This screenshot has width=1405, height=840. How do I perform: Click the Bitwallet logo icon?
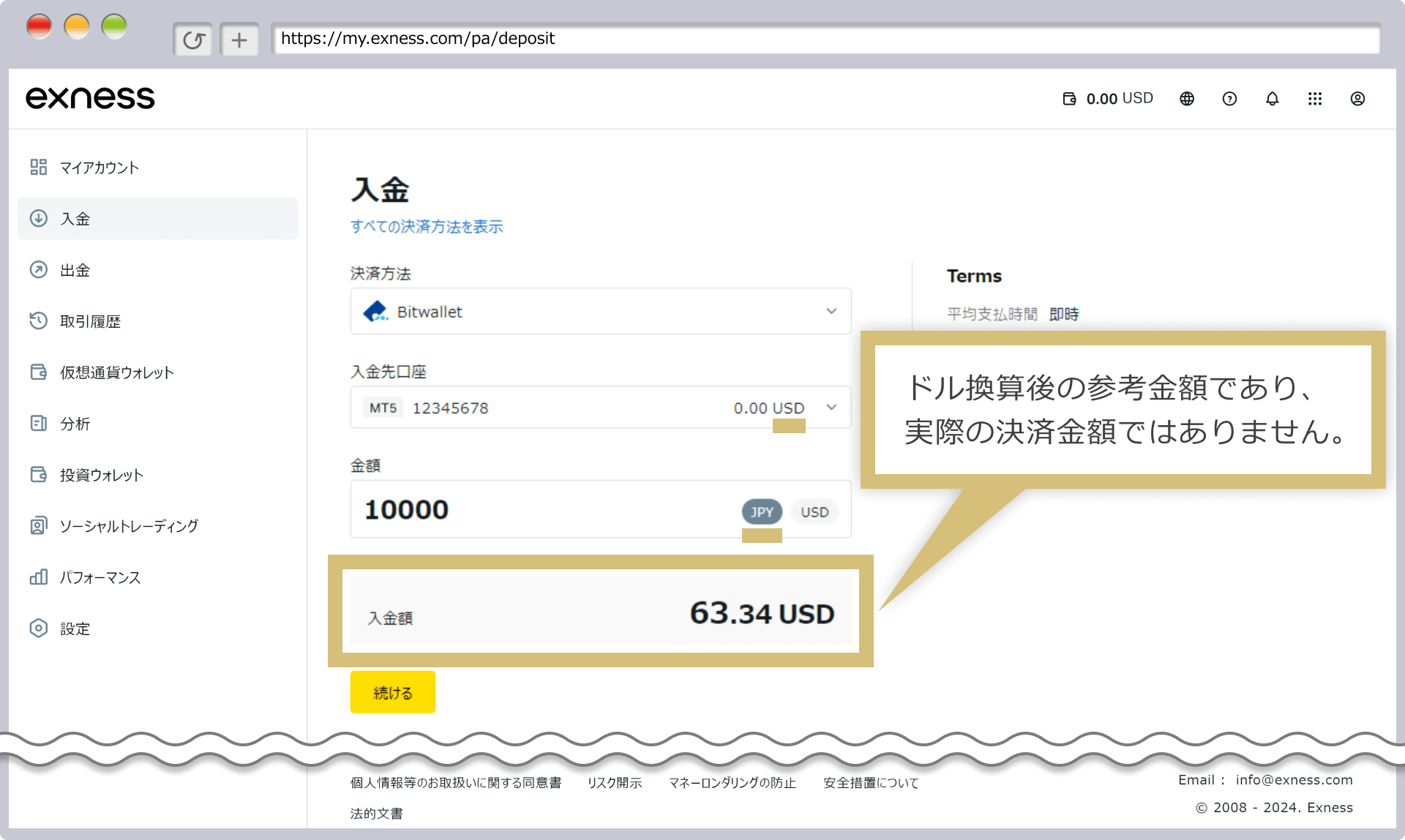pyautogui.click(x=375, y=312)
